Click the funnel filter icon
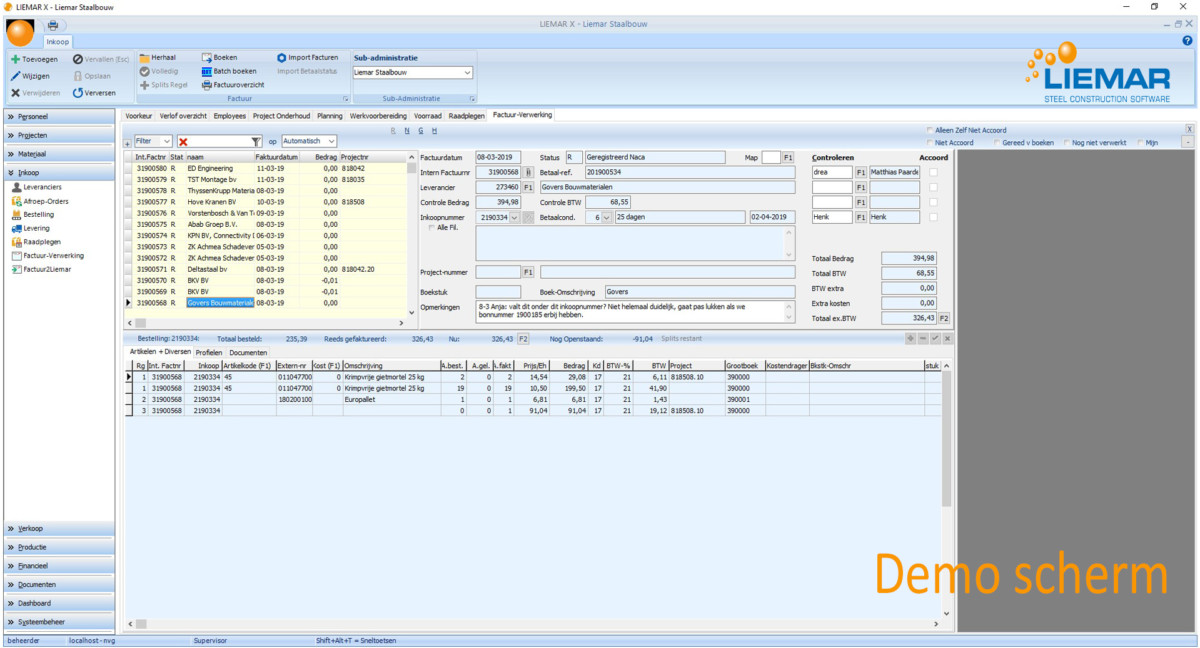The width and height of the screenshot is (1200, 648). coord(256,142)
